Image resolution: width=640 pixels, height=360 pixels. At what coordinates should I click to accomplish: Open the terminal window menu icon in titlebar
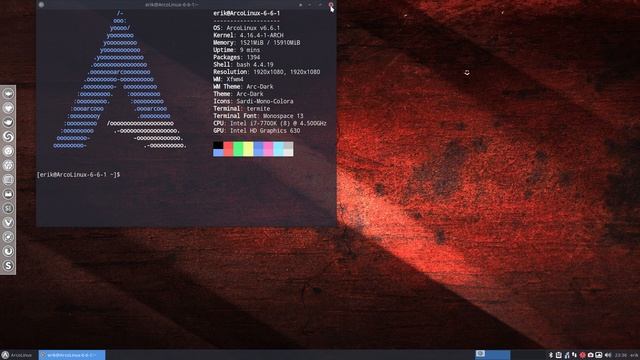41,4
